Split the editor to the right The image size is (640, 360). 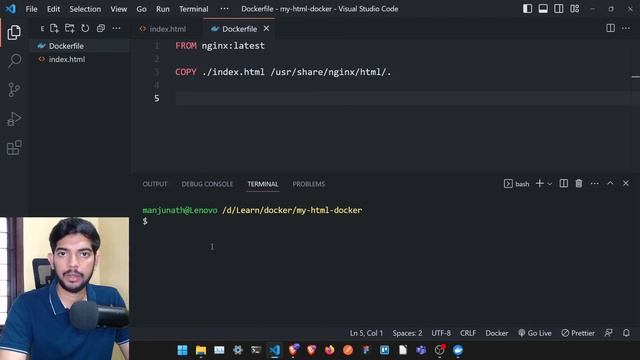point(610,28)
